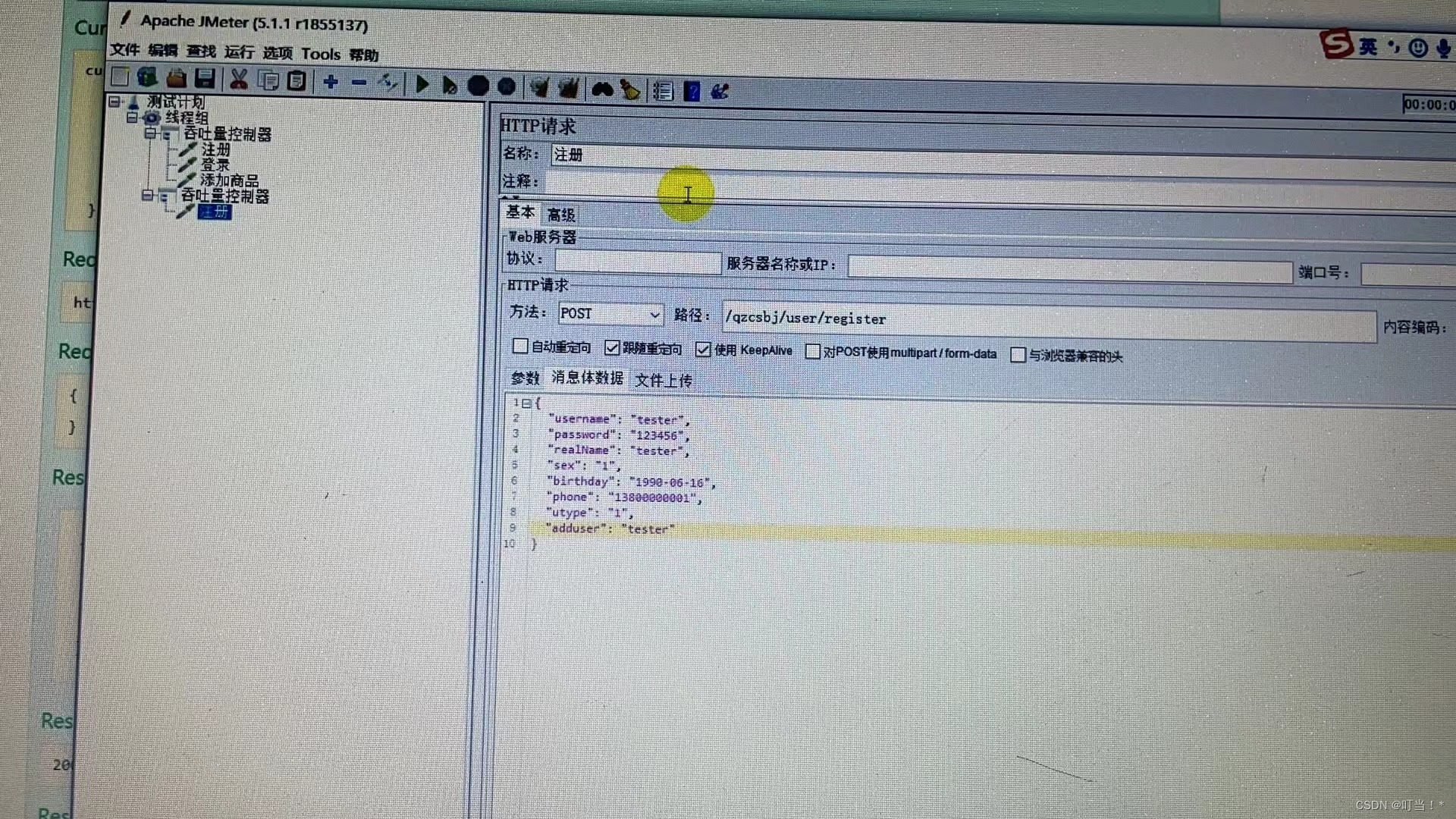
Task: Switch to the 高级 tab
Action: (x=561, y=215)
